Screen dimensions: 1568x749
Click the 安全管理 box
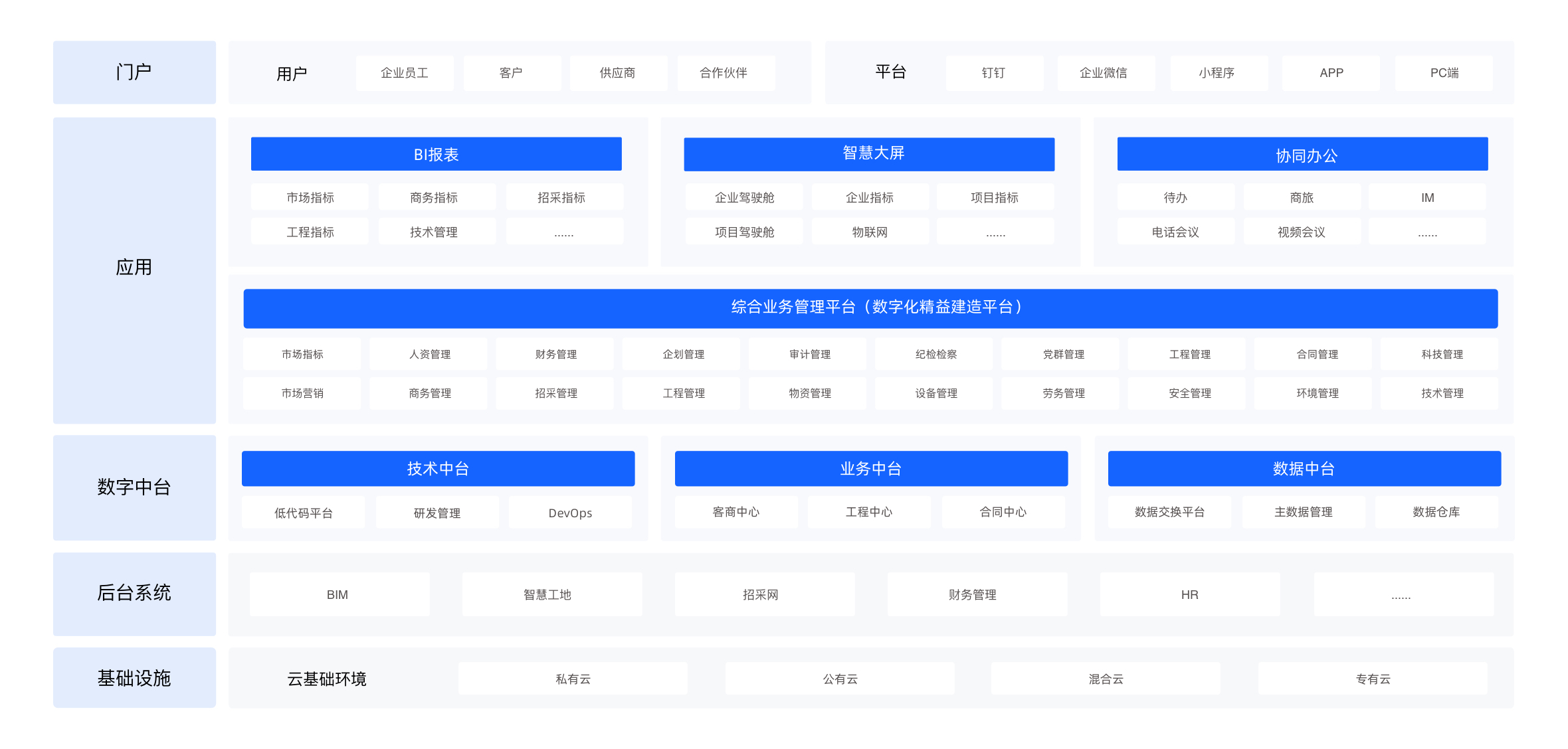tap(1188, 393)
